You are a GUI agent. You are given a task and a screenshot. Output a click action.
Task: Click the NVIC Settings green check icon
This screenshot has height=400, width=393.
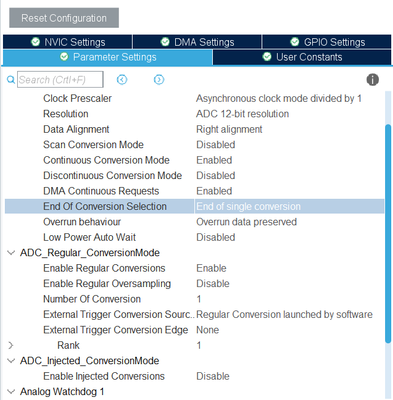click(35, 42)
